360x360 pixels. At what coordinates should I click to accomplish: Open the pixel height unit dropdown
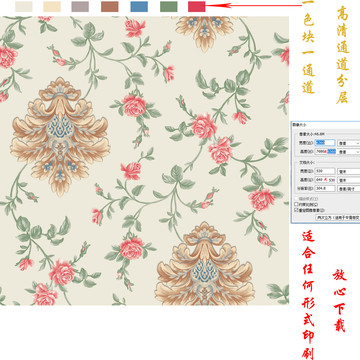[349, 152]
